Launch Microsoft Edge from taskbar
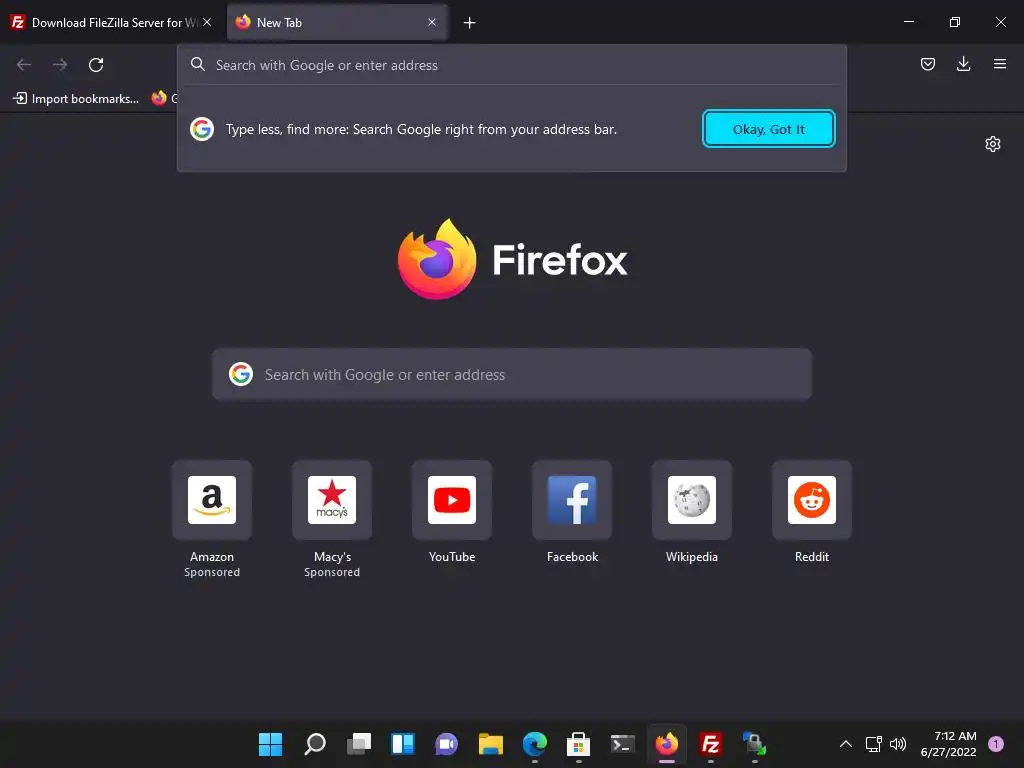 point(534,744)
